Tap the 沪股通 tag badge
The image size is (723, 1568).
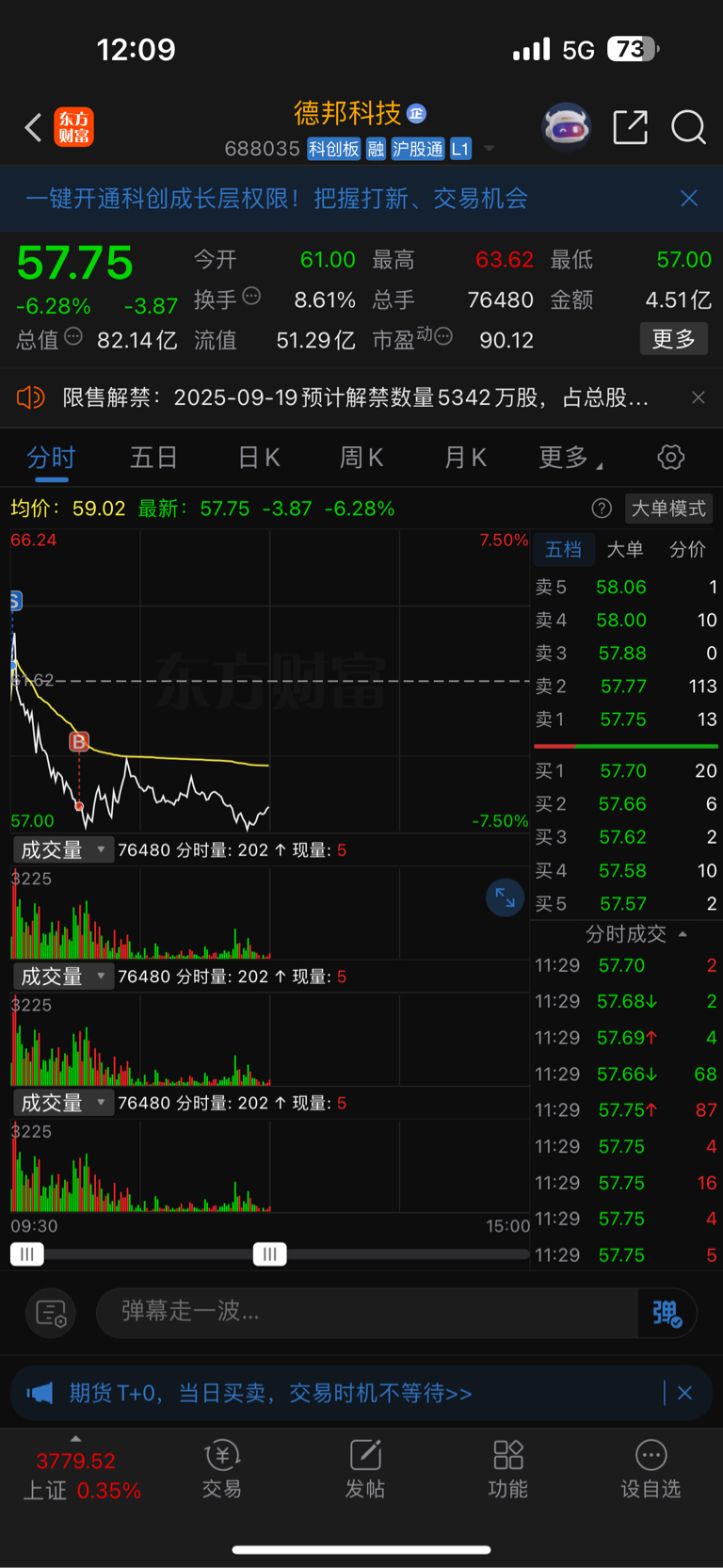pos(417,149)
